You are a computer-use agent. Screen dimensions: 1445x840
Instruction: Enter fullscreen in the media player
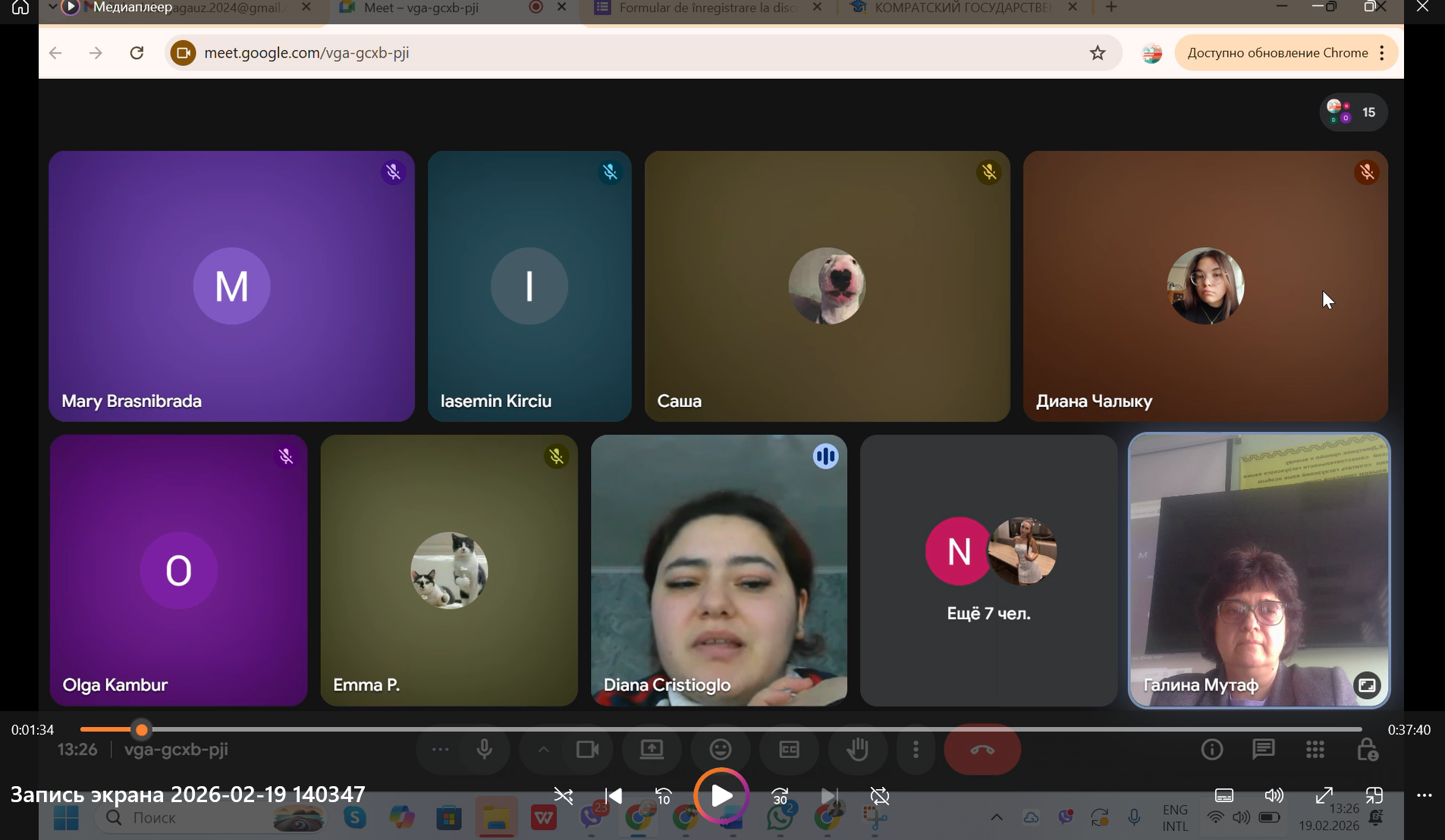click(x=1324, y=795)
